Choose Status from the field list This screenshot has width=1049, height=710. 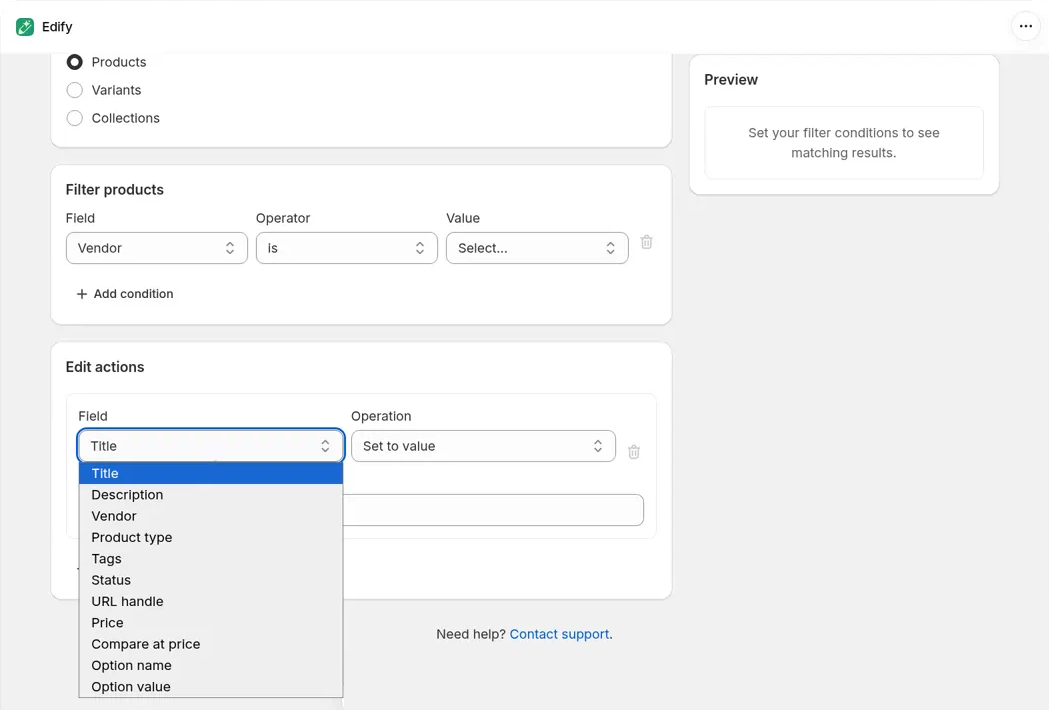click(x=211, y=580)
